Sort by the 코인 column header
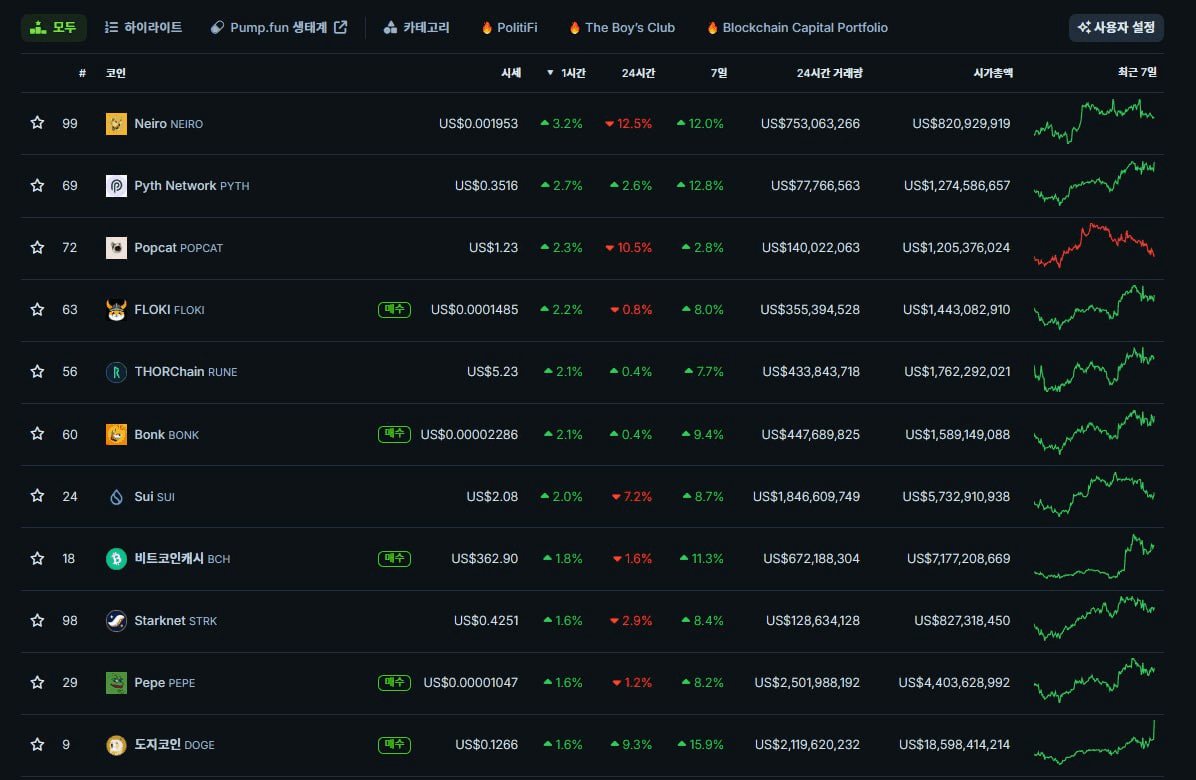 [115, 73]
